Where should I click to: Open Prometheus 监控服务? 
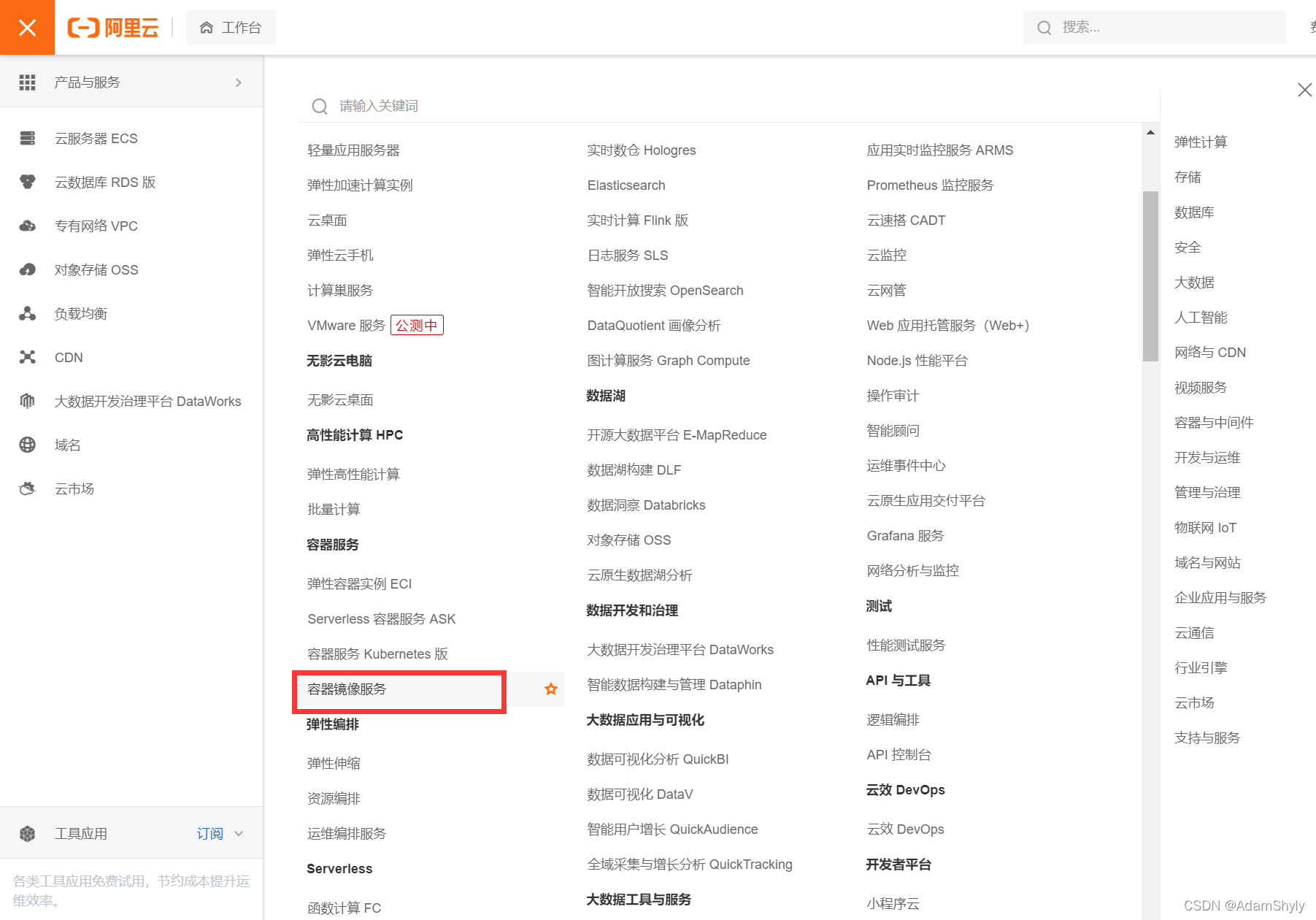click(x=930, y=185)
